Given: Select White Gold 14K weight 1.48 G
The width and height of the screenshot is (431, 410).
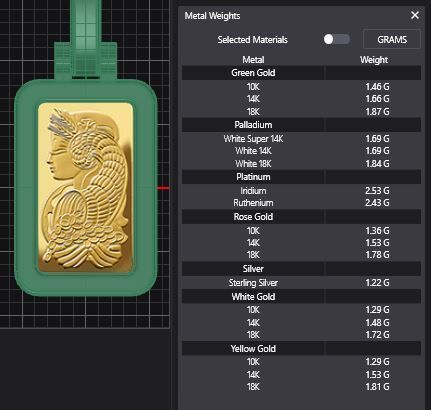Looking at the screenshot, I should click(x=377, y=323).
